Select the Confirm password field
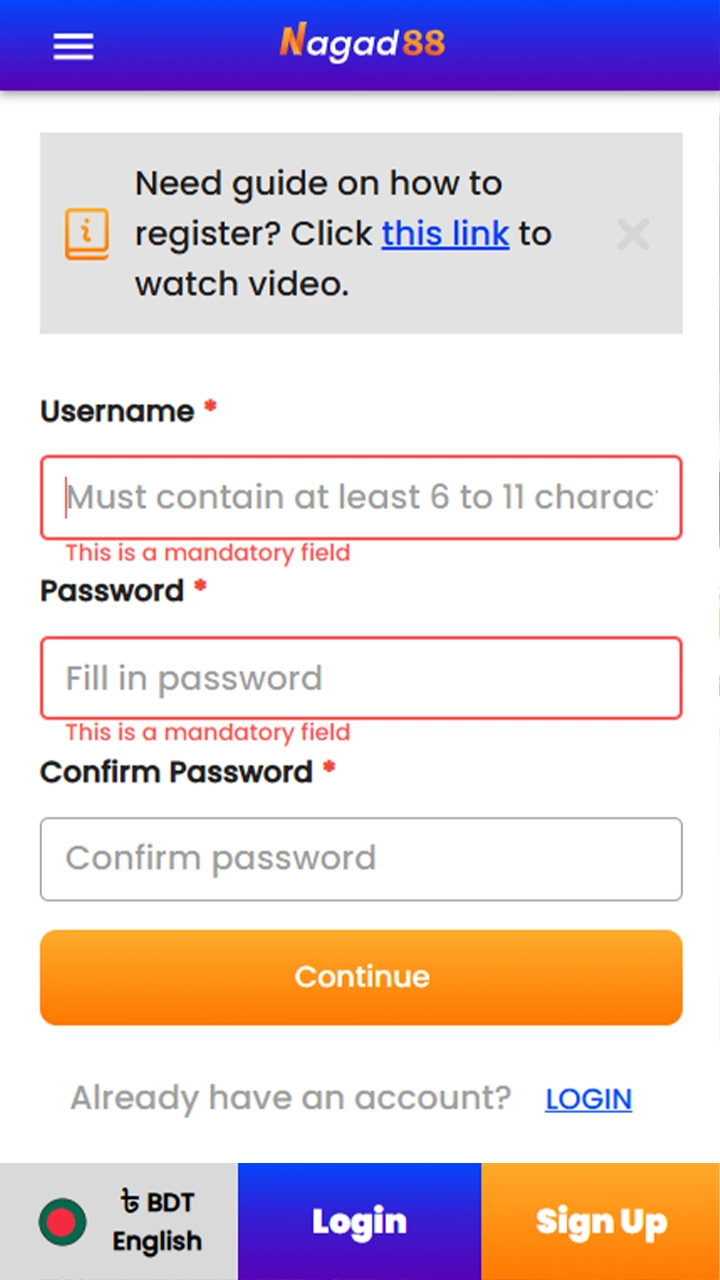 pos(361,859)
